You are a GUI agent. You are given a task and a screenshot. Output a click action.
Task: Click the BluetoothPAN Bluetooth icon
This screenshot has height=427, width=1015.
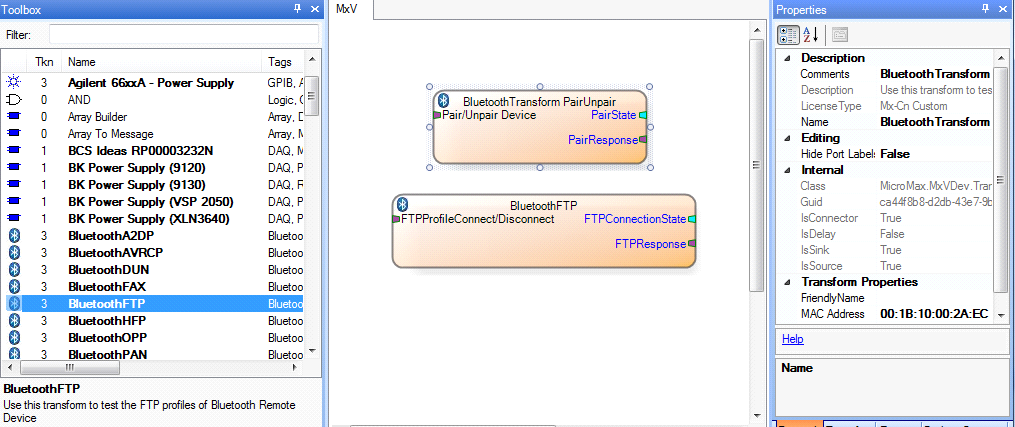(x=14, y=353)
